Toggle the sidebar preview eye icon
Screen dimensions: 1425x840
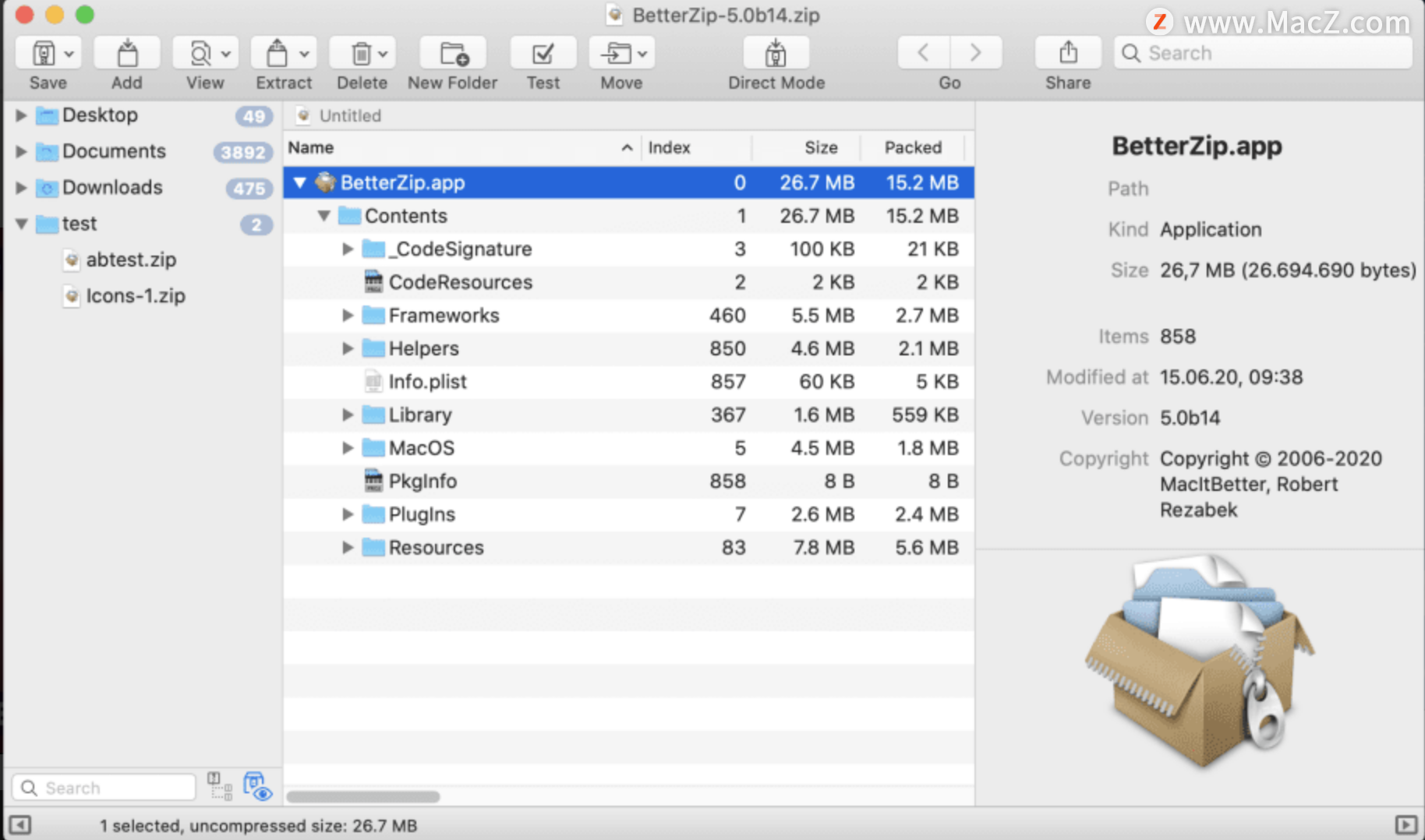(x=257, y=786)
